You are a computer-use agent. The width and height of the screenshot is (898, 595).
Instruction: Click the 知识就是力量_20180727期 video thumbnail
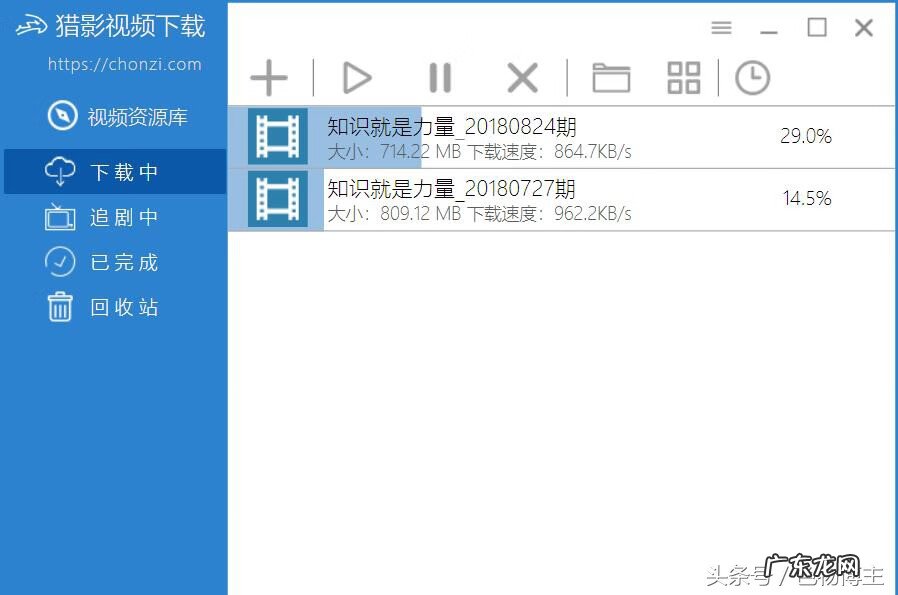274,199
